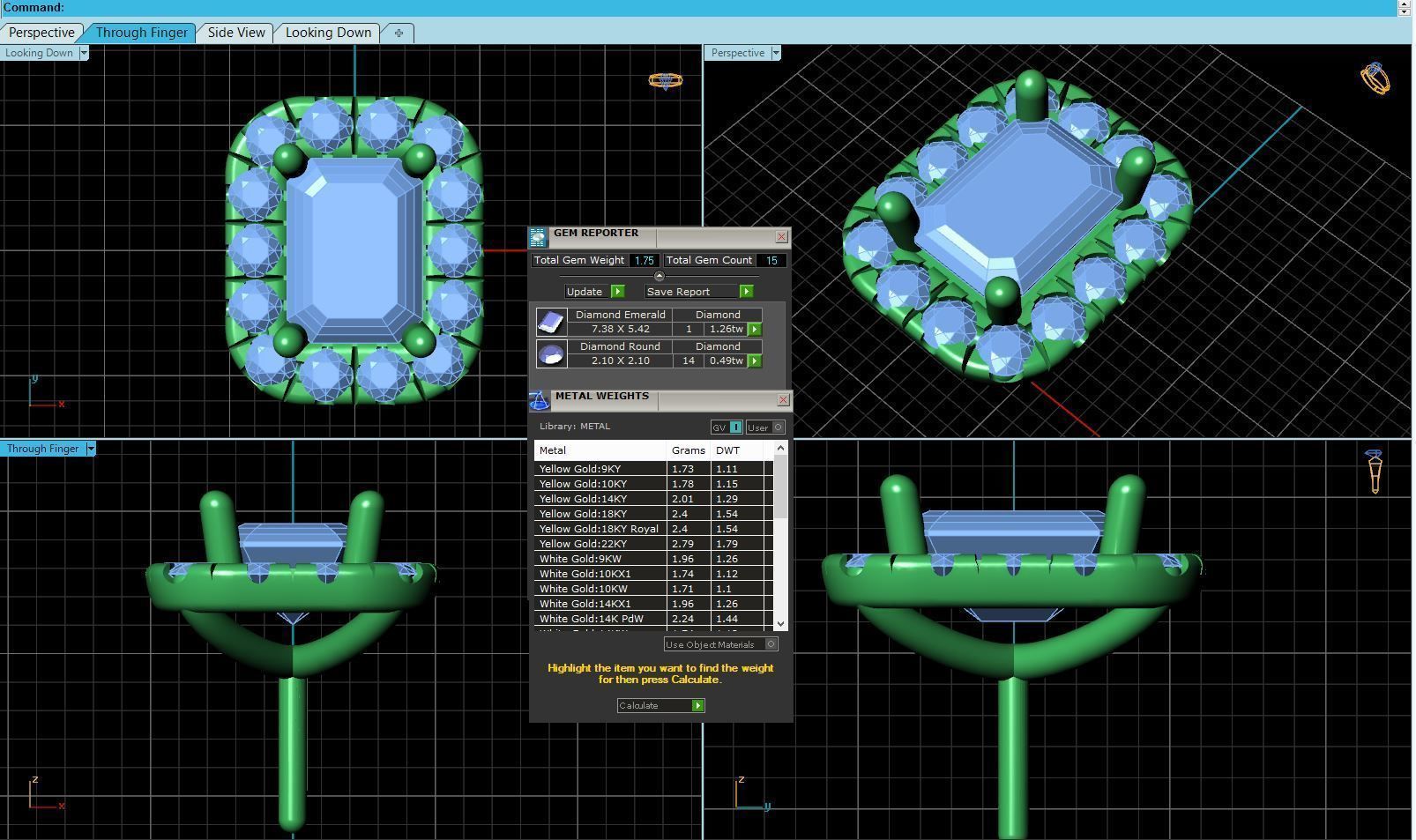Select the Yellow Gold:18KY Royal row

pos(653,529)
